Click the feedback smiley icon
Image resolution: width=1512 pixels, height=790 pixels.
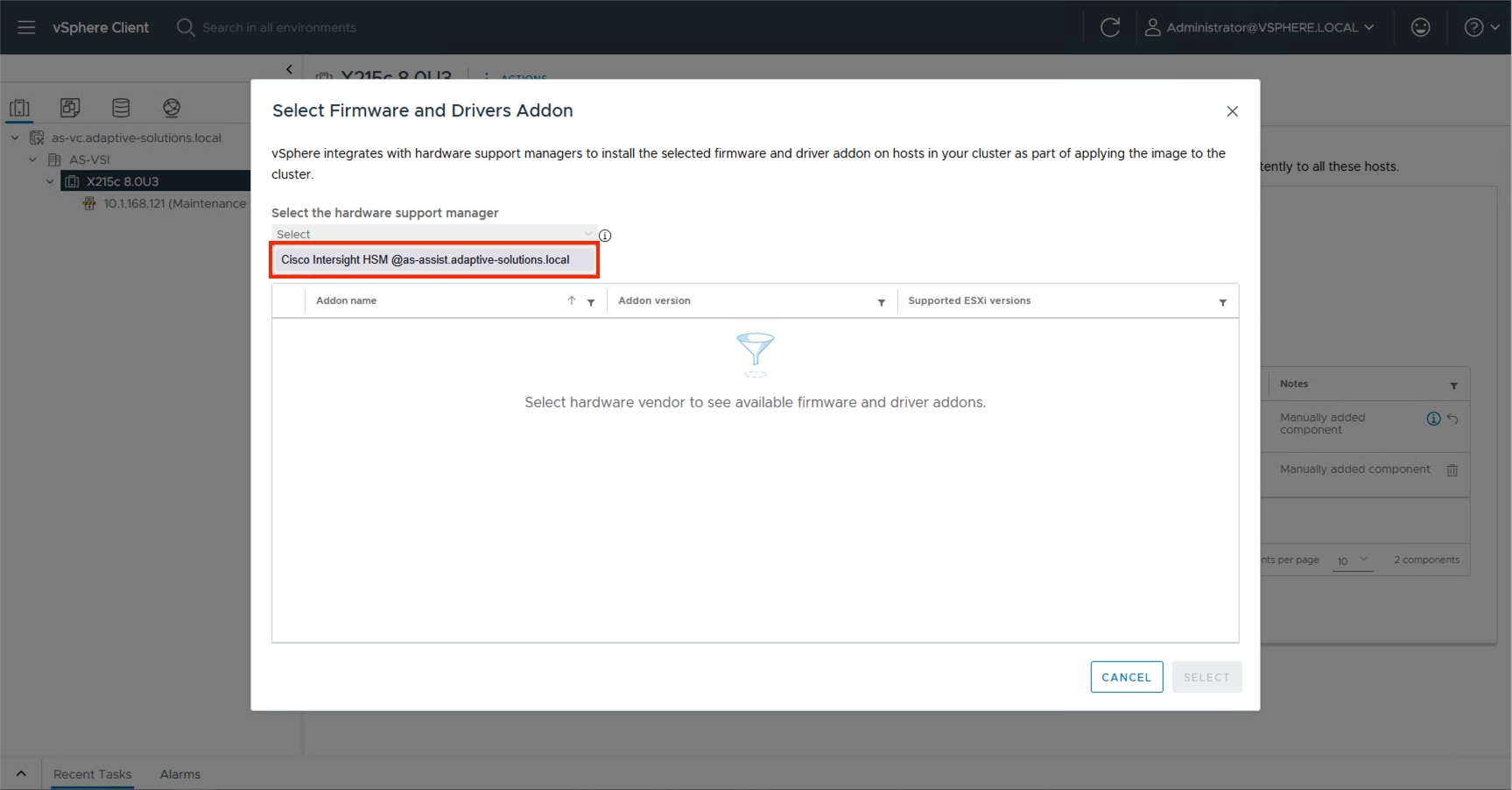[x=1420, y=27]
